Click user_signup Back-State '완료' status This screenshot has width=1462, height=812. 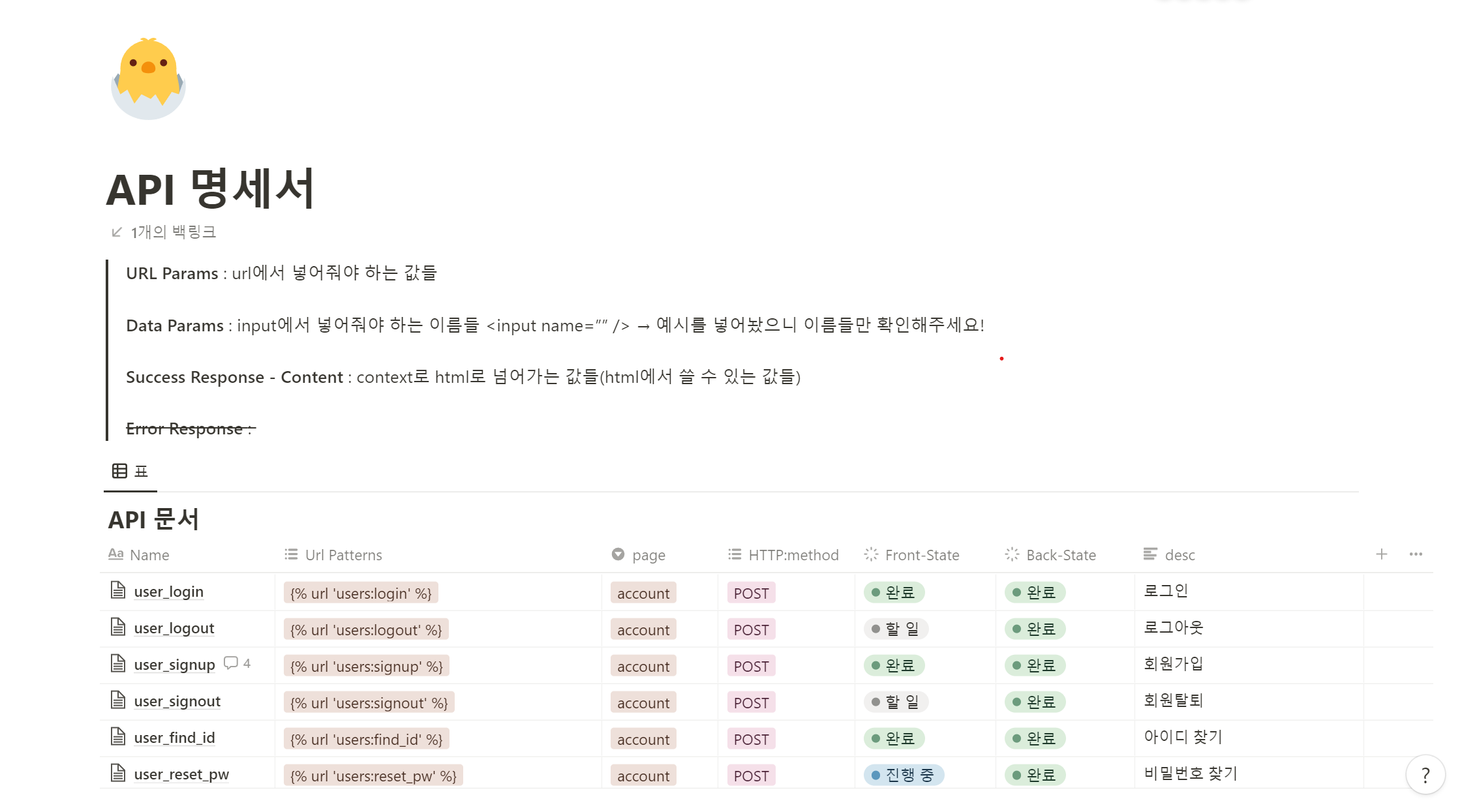tap(1035, 665)
